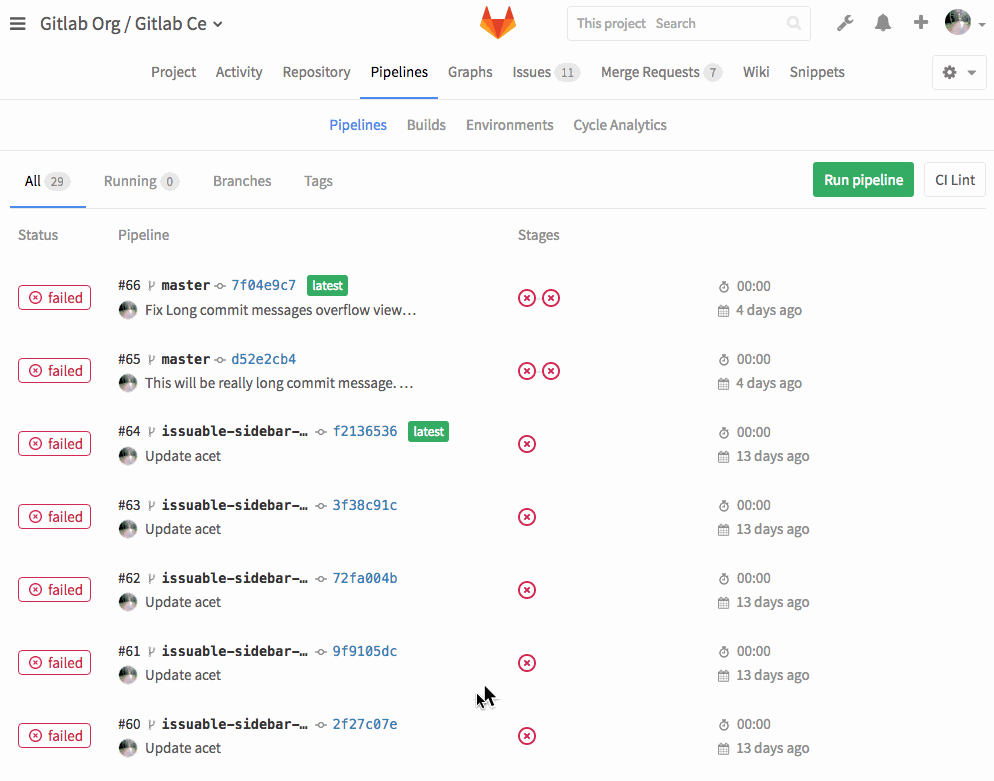994x781 pixels.
Task: Switch to the Builds section
Action: 426,124
